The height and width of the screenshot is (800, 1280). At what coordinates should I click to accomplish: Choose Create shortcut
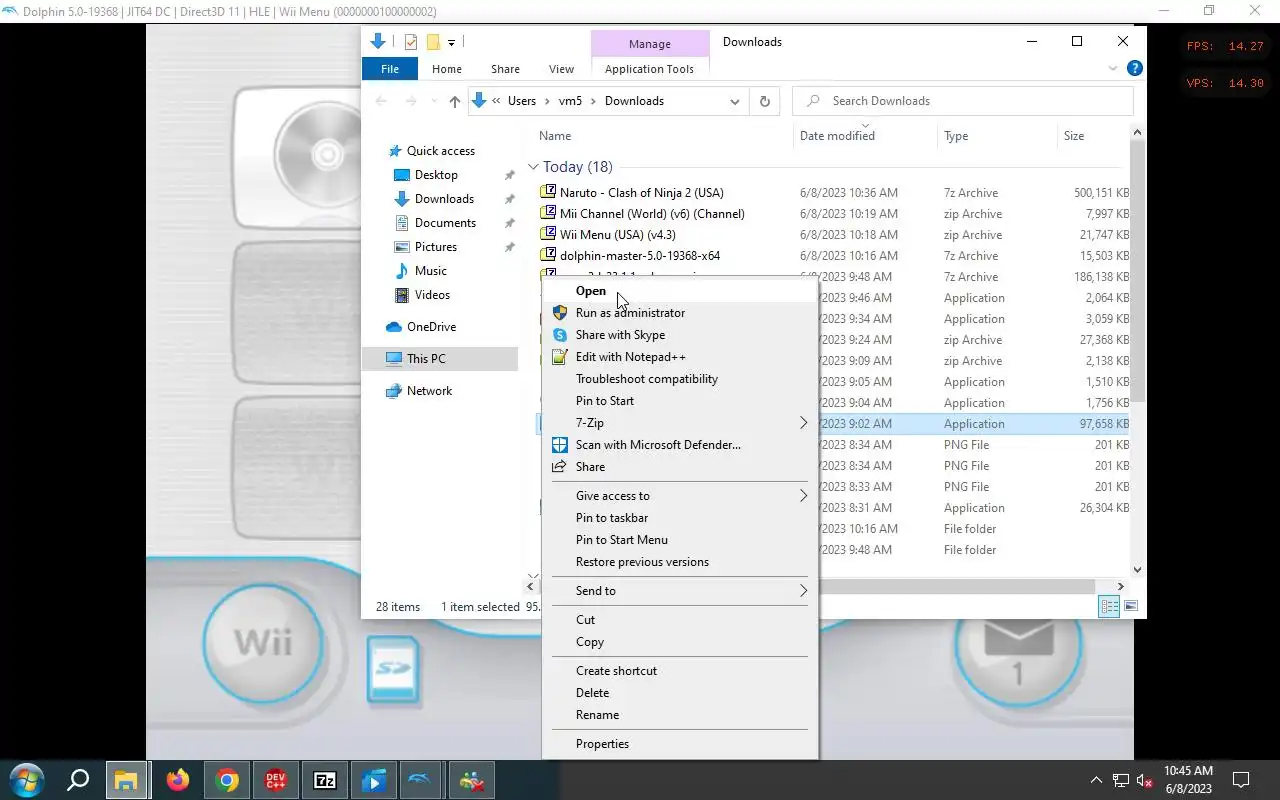pos(680,671)
